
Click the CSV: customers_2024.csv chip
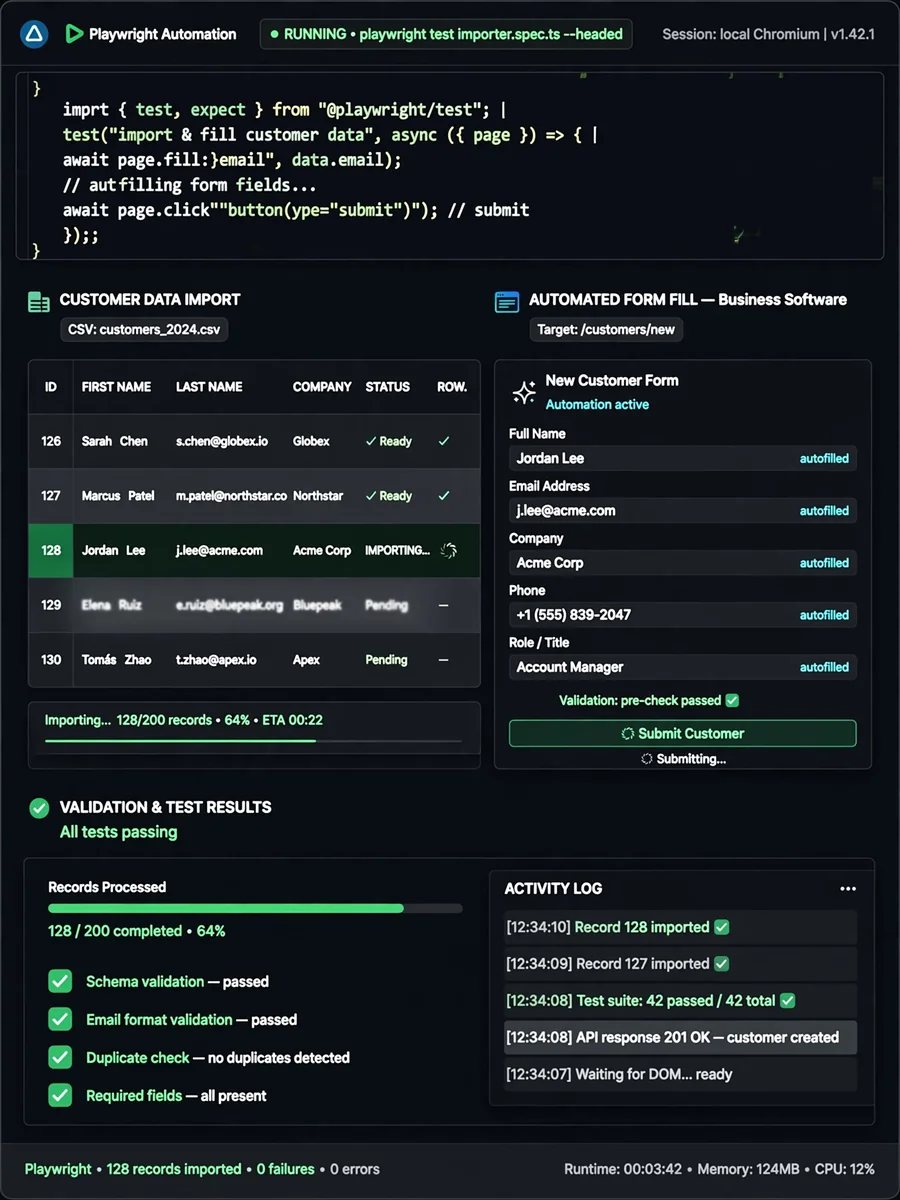click(x=144, y=329)
